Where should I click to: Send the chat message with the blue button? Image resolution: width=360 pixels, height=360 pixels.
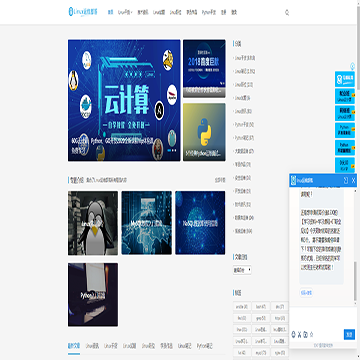(x=349, y=334)
